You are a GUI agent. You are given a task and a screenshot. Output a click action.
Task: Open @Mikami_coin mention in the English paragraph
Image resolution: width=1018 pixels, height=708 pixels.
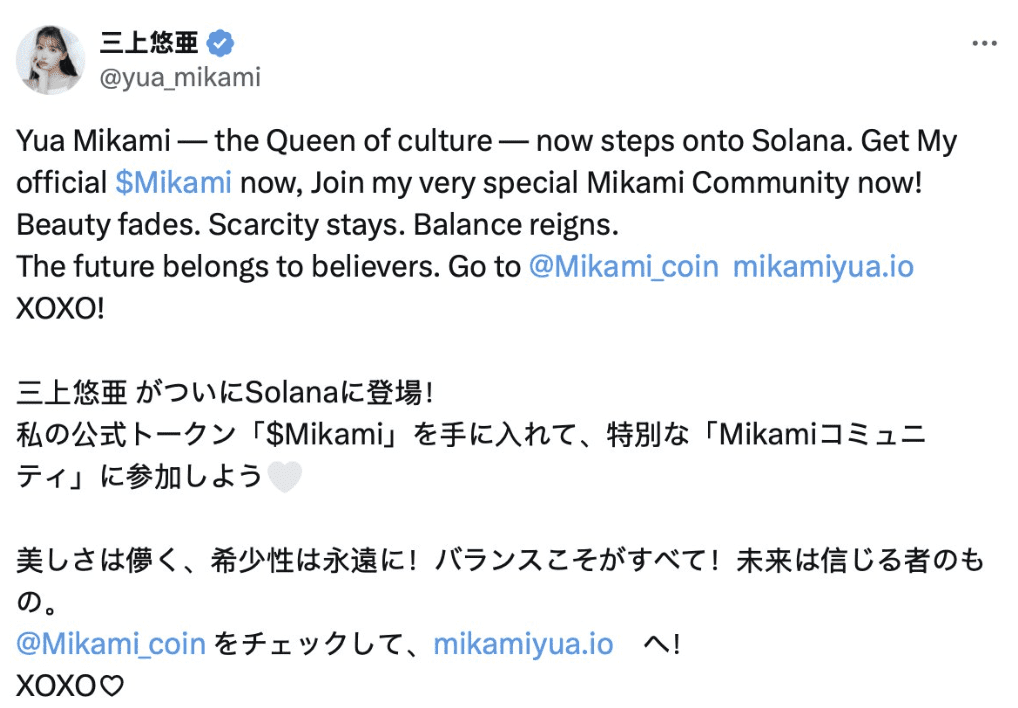(624, 267)
